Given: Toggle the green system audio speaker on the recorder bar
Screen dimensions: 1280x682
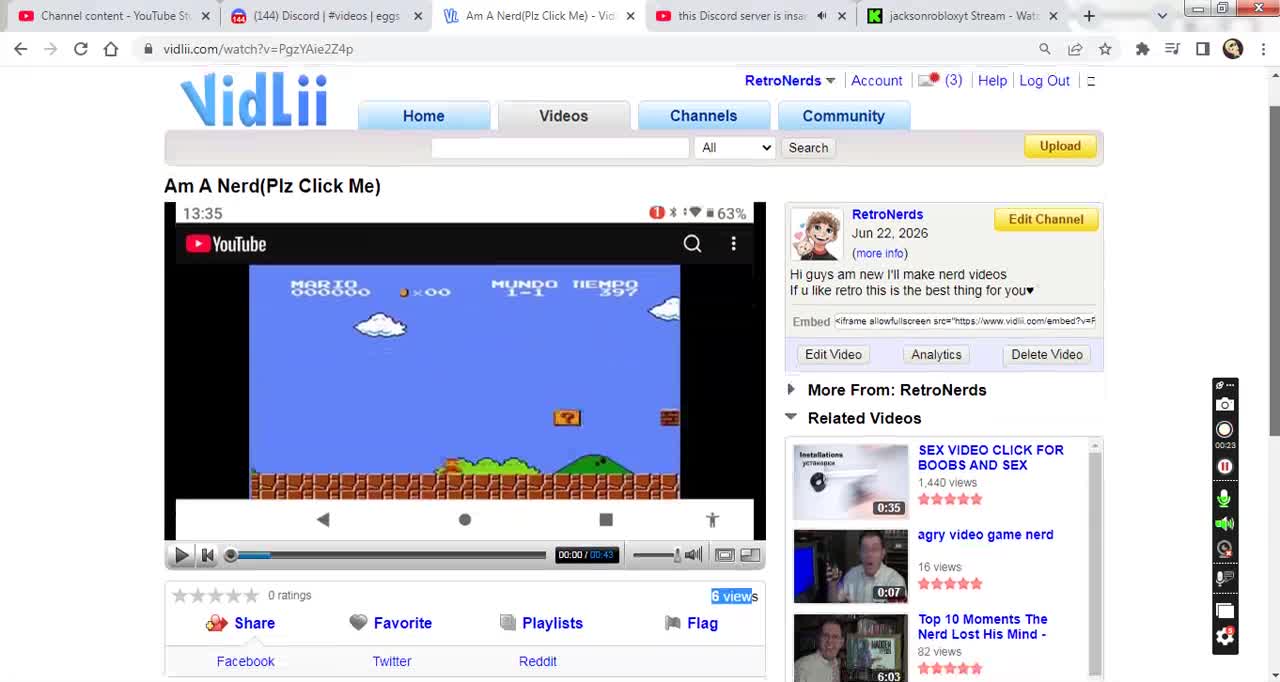Looking at the screenshot, I should (1225, 524).
